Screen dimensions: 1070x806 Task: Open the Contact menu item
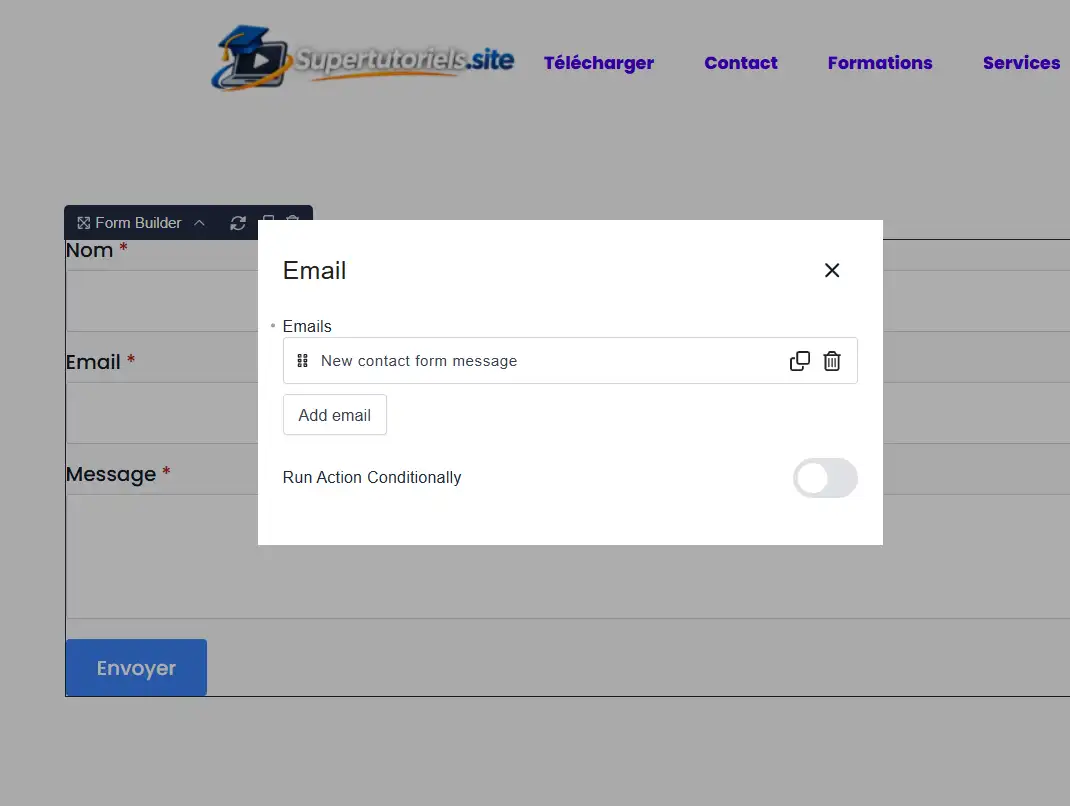click(x=740, y=63)
